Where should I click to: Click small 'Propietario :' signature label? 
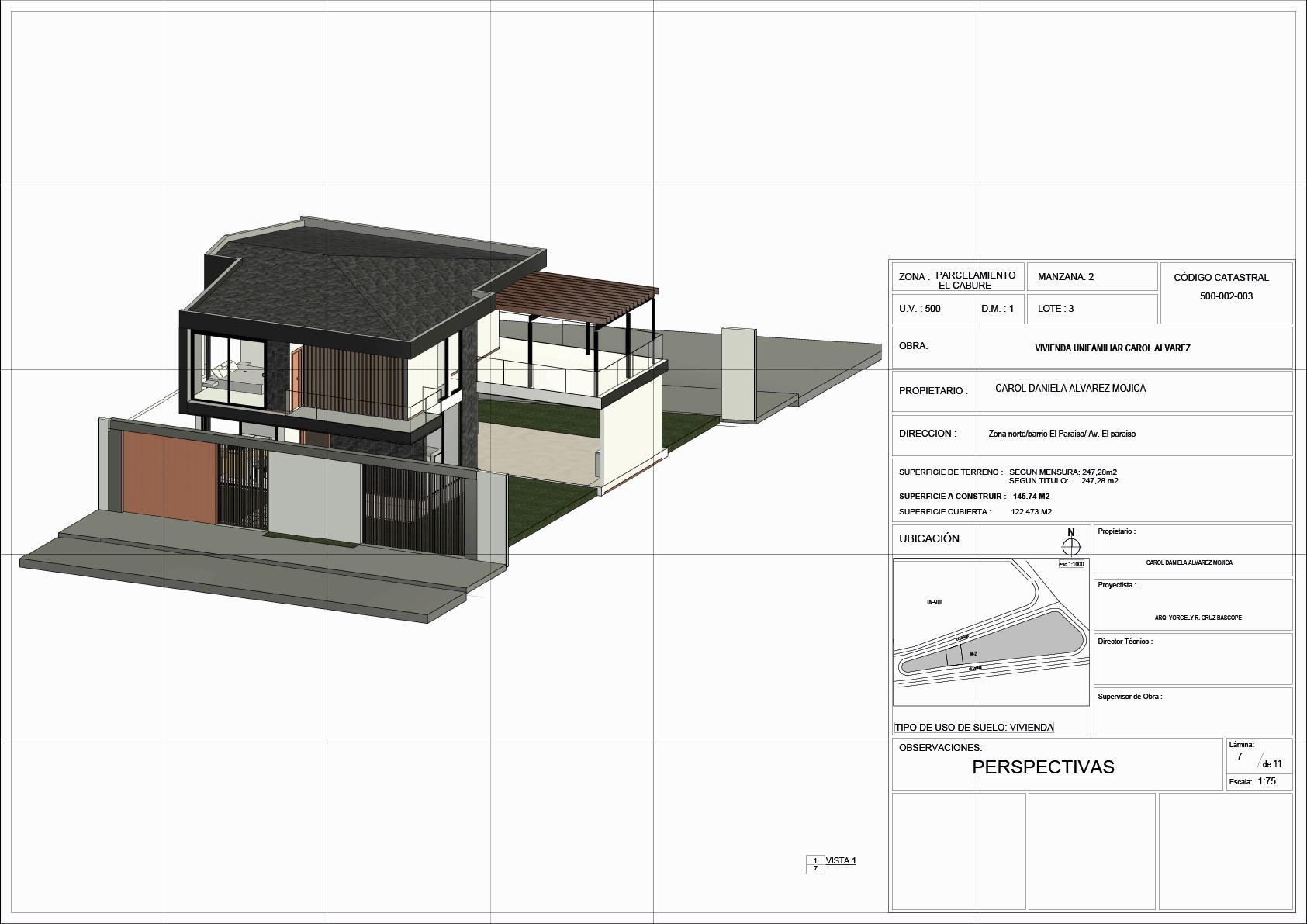[1116, 532]
